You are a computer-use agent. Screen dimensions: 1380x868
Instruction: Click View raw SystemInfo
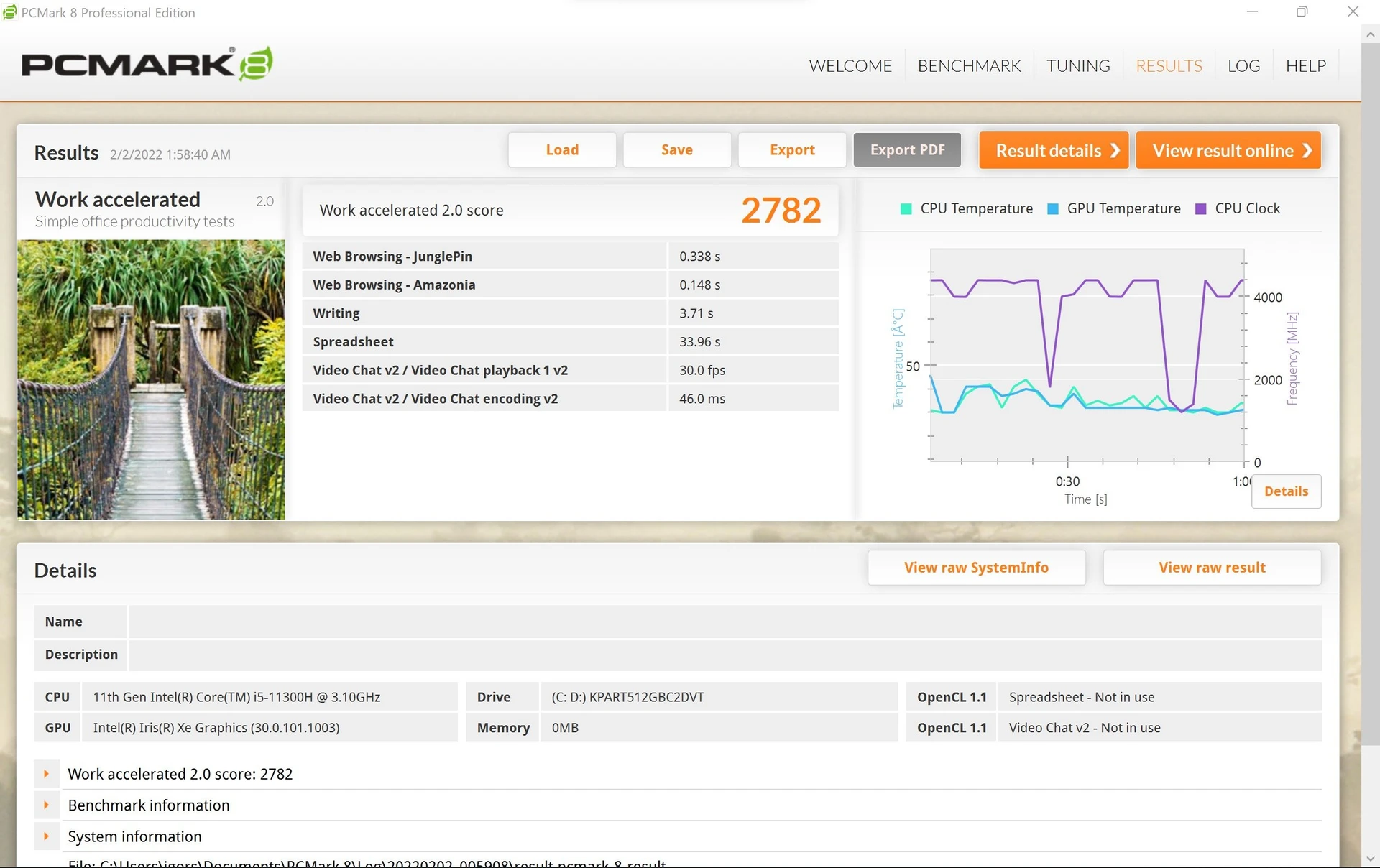(x=976, y=568)
